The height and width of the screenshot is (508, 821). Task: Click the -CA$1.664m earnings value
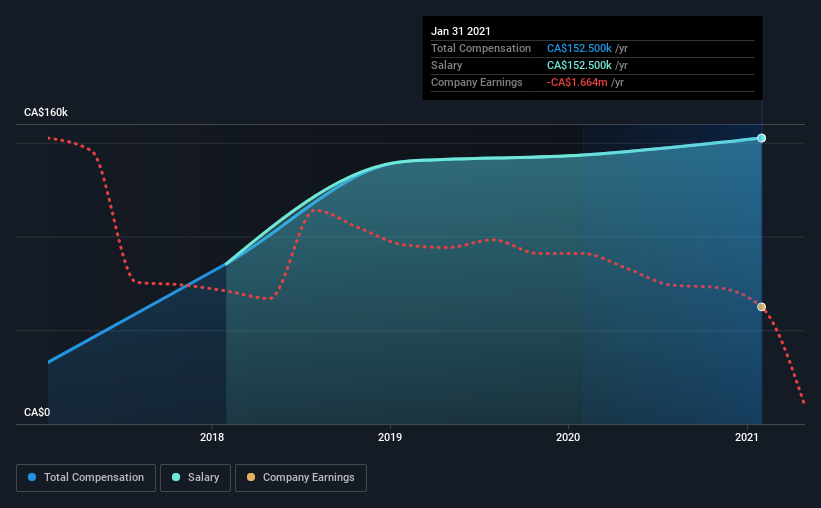[577, 82]
